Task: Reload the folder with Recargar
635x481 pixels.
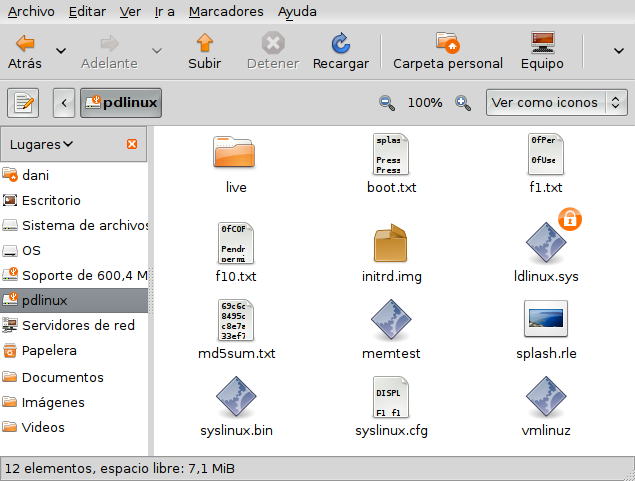Action: coord(340,51)
